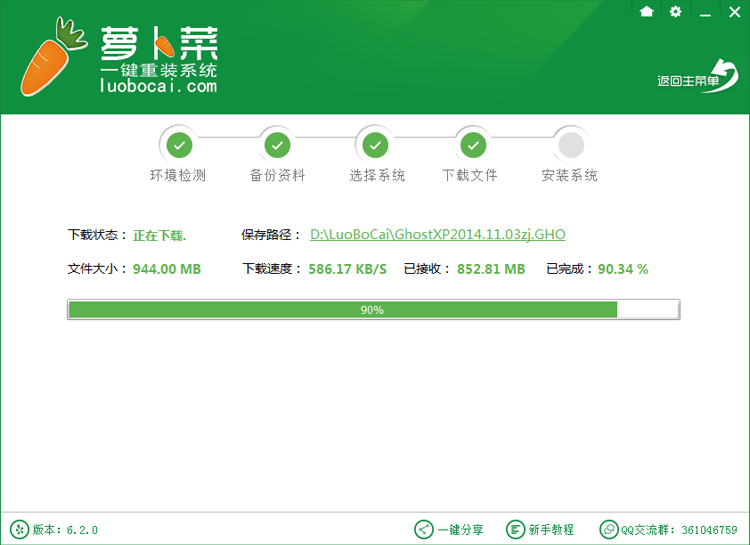Click the luobocai.com website text
This screenshot has height=545, width=750.
point(158,87)
